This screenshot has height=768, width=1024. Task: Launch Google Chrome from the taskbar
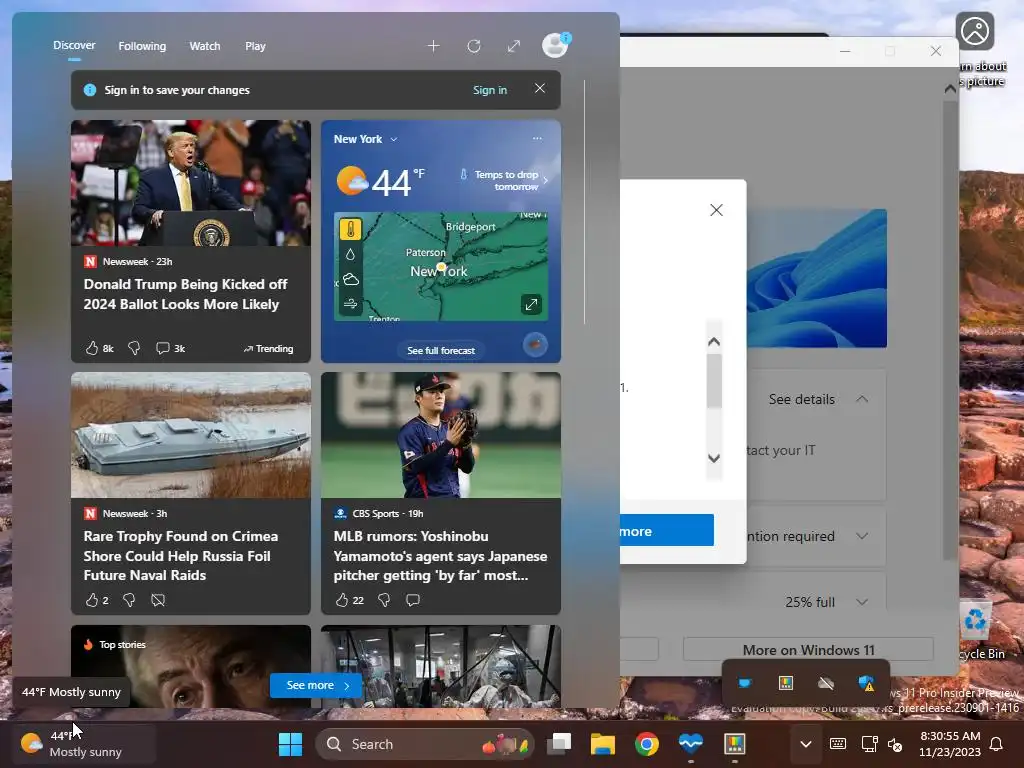pos(647,744)
